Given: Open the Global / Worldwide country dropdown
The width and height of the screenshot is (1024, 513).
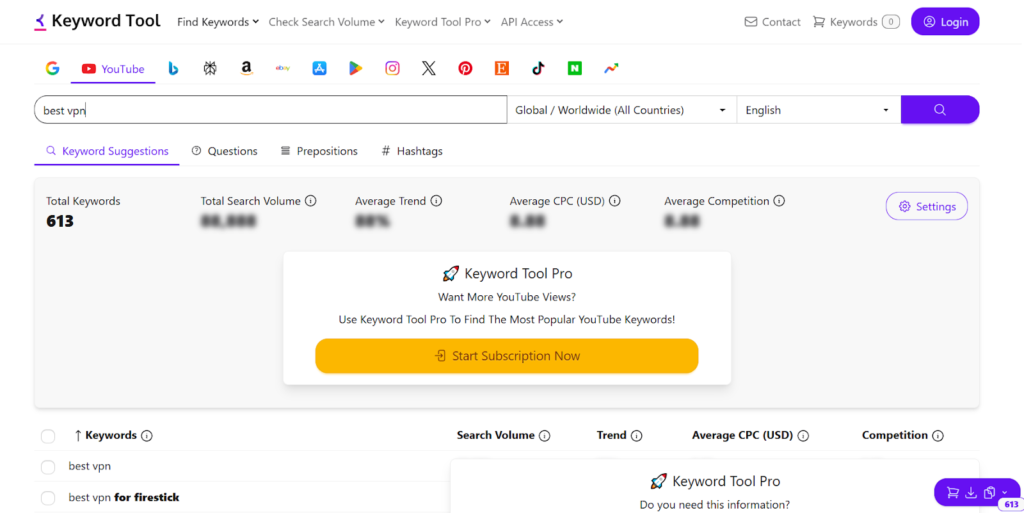Looking at the screenshot, I should [621, 110].
